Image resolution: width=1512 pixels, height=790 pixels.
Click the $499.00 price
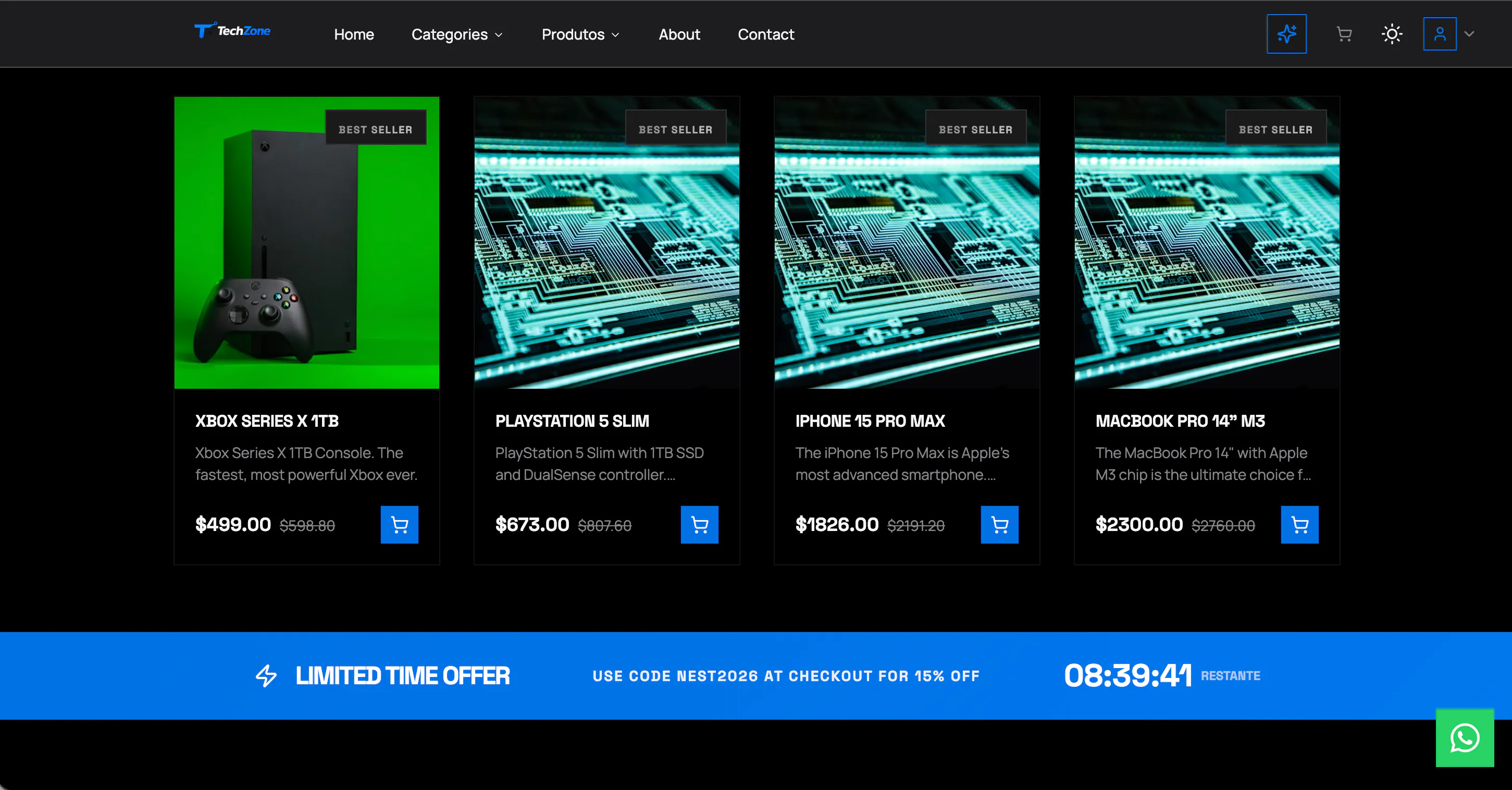click(233, 525)
